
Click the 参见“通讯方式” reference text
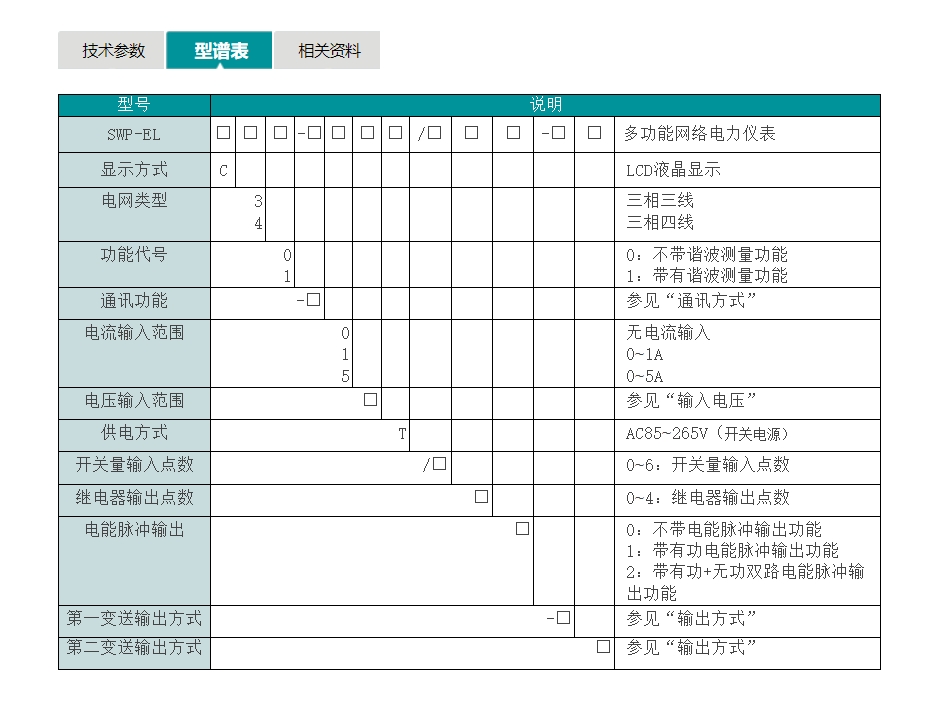(691, 301)
